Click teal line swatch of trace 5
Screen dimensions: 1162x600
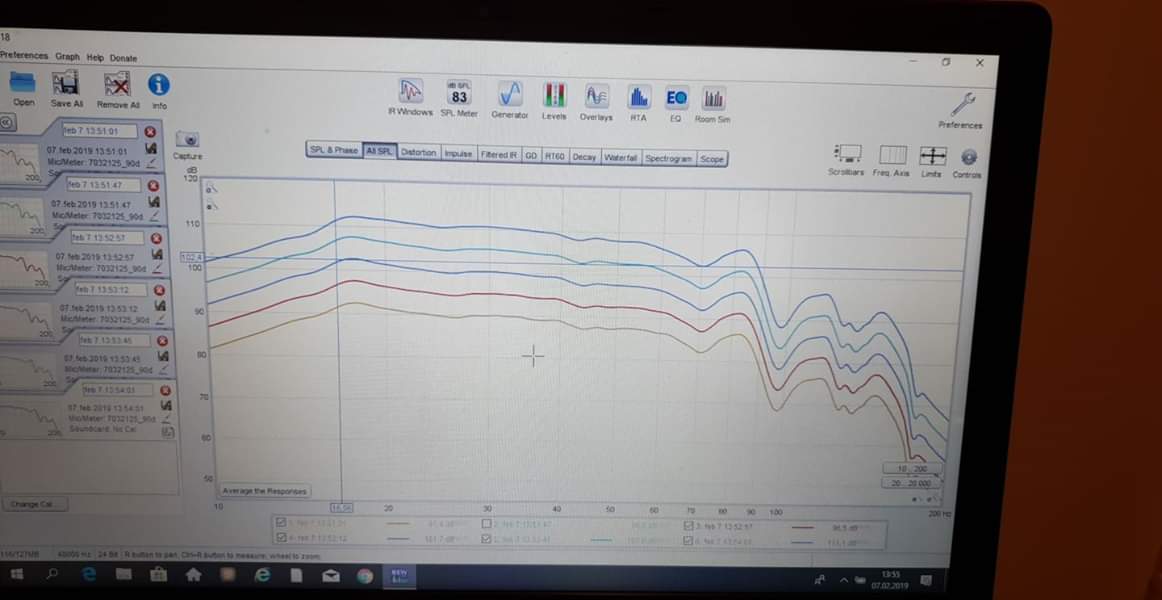601,540
